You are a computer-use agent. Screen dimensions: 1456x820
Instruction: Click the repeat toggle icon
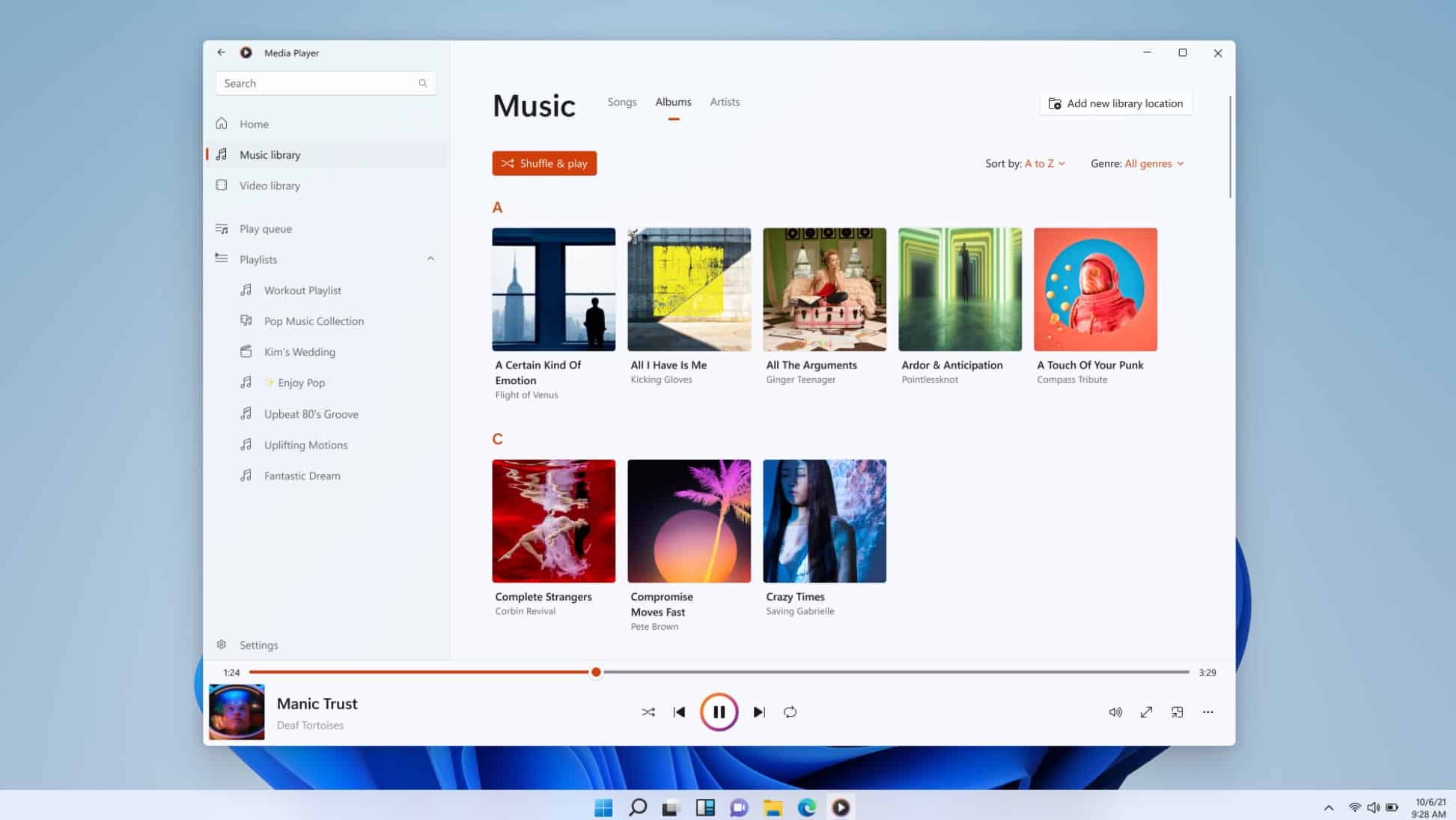click(x=791, y=712)
